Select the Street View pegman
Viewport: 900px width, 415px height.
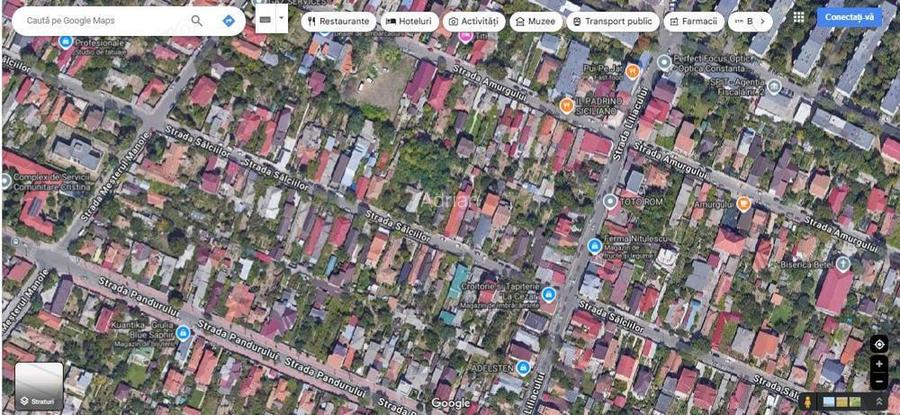click(808, 401)
